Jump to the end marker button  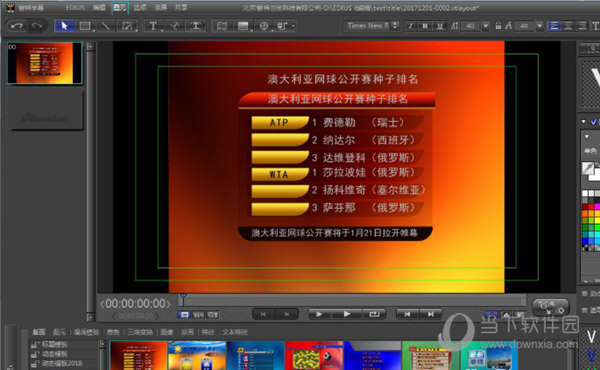click(x=430, y=315)
